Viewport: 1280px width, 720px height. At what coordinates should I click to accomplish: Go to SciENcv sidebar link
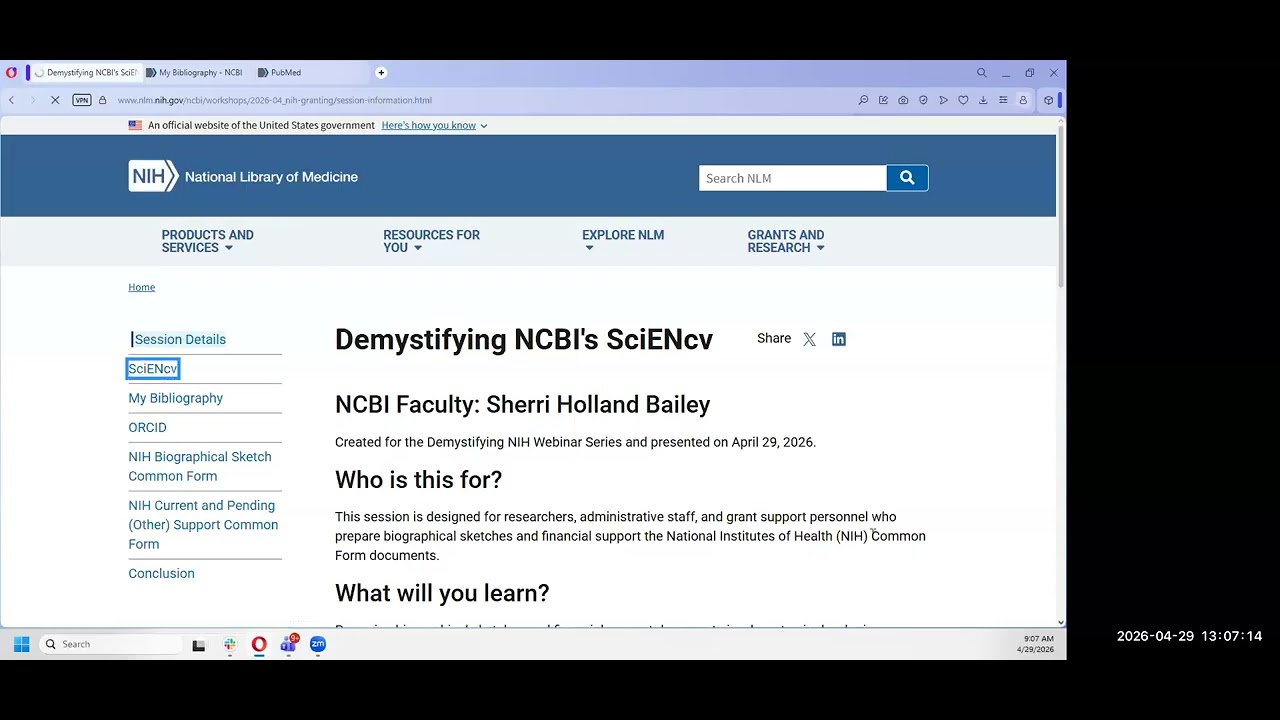[x=153, y=369]
